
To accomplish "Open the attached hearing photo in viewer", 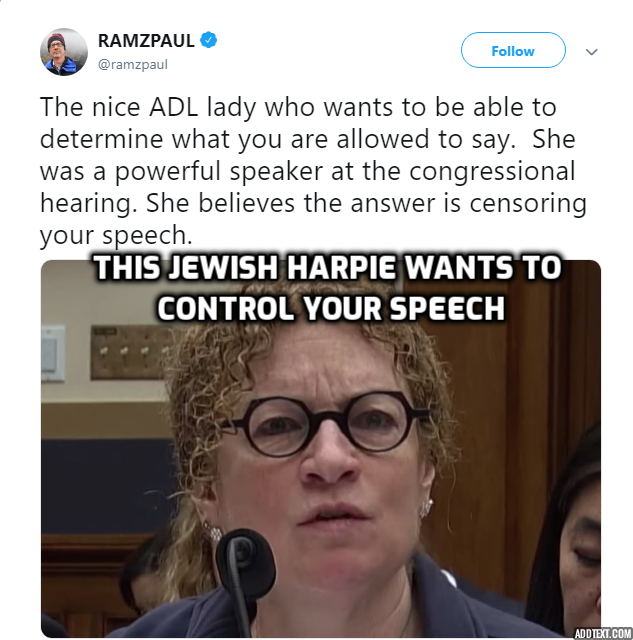I will coord(321,449).
